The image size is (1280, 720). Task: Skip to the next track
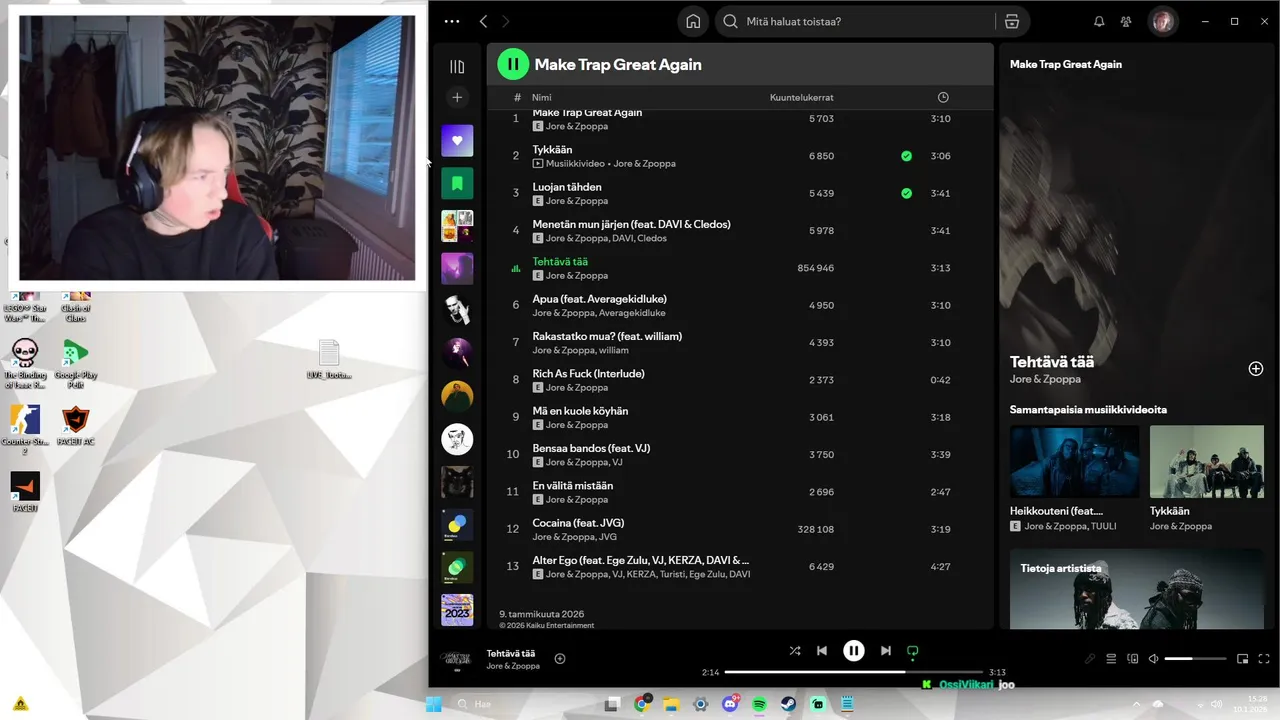coord(885,650)
